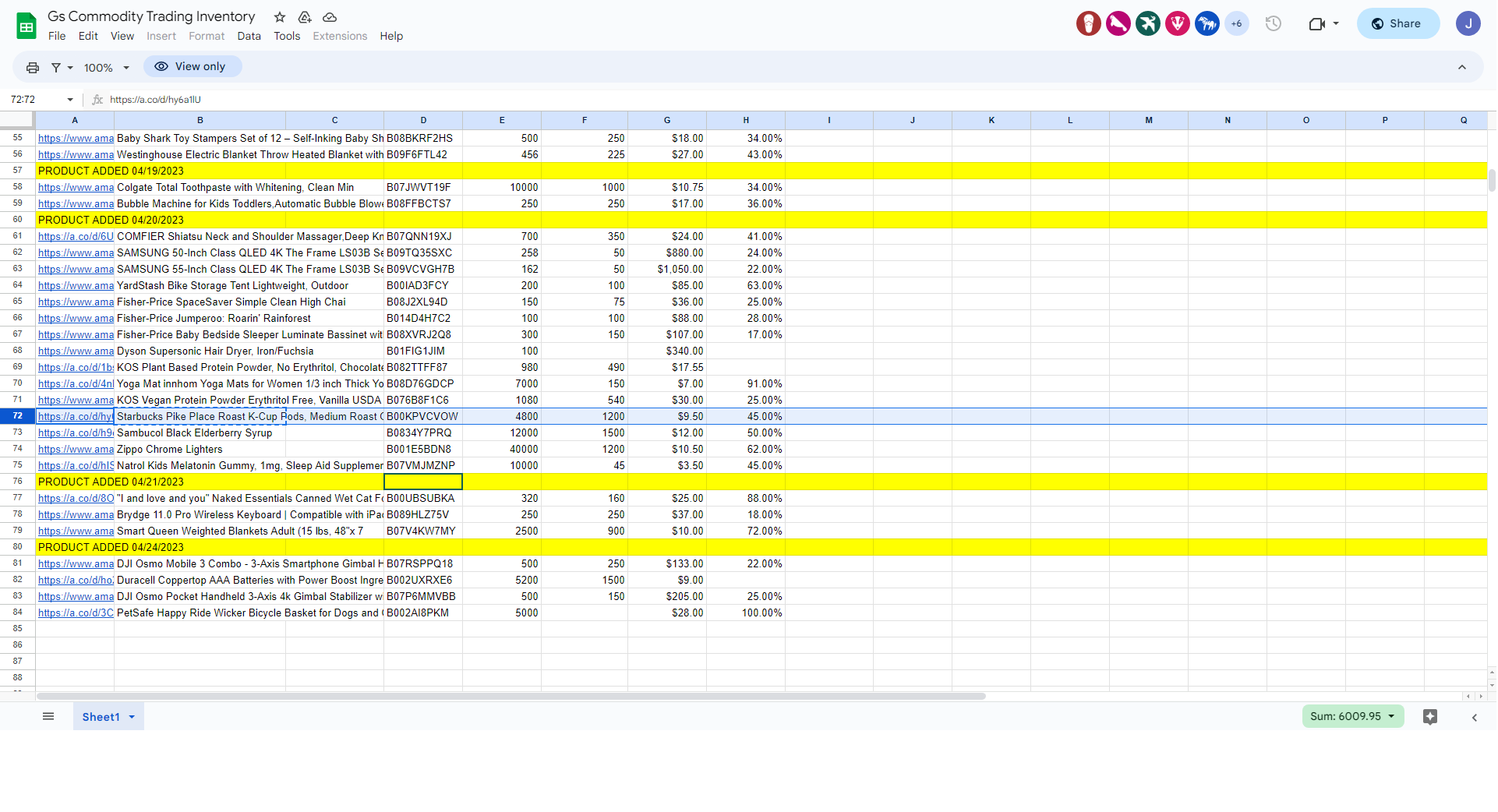Viewport: 1498px width, 812px height.
Task: Expand the filter views dropdown arrow
Action: point(70,68)
